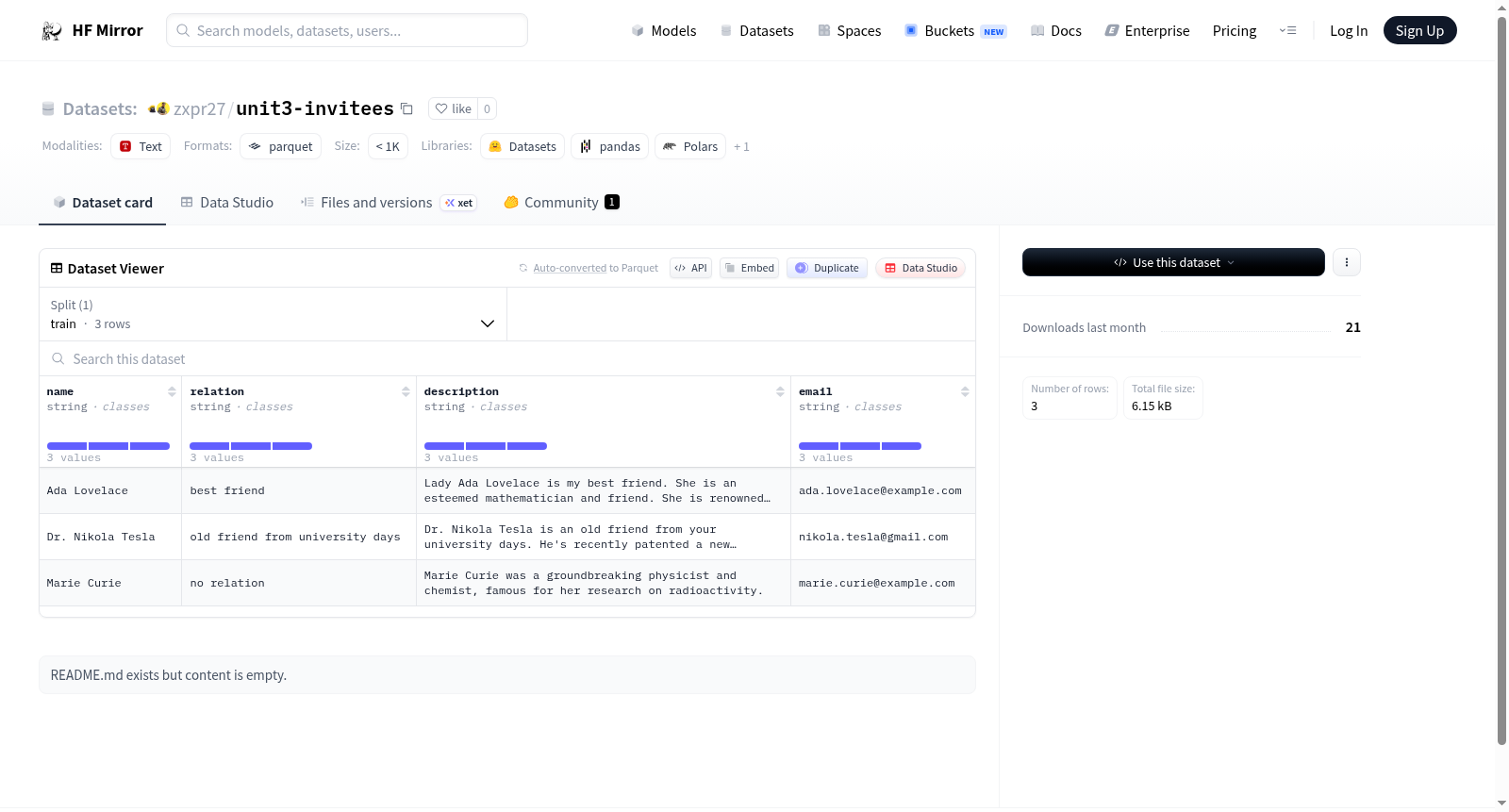Click the red Data Studio button
The width and height of the screenshot is (1509, 812).
pyautogui.click(x=920, y=268)
